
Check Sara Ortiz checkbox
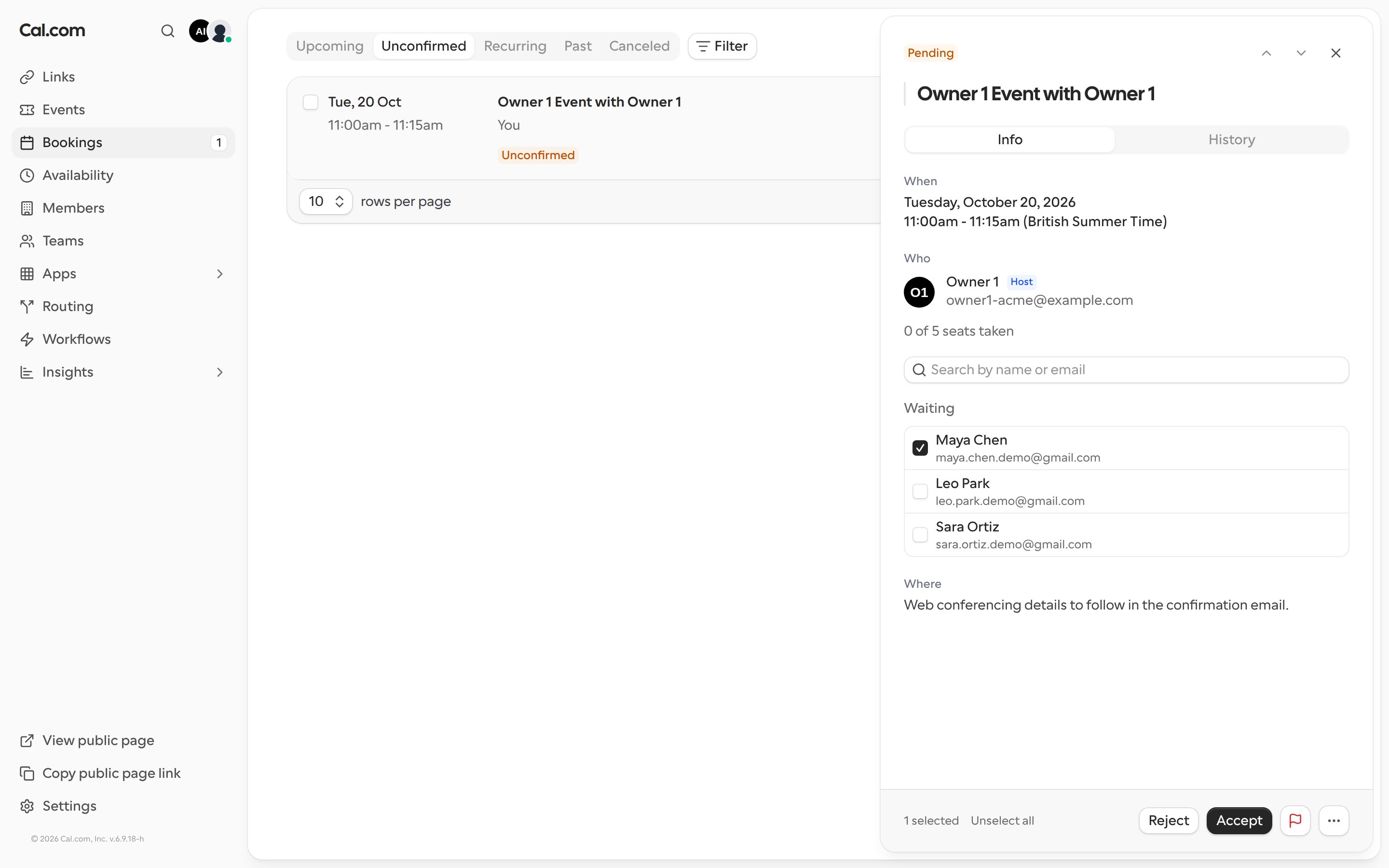point(920,534)
